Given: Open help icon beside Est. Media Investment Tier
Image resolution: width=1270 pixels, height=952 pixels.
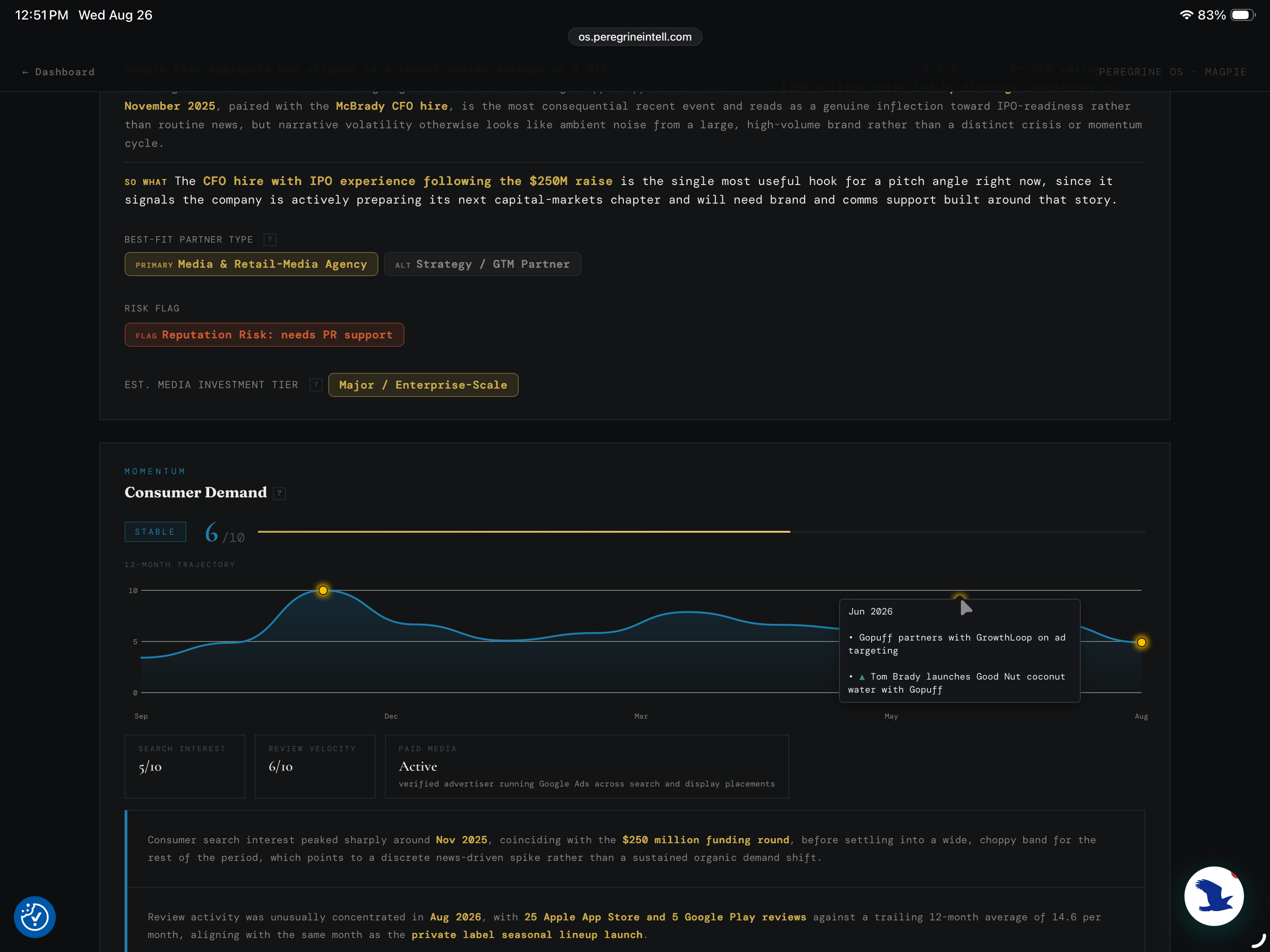Looking at the screenshot, I should pyautogui.click(x=316, y=385).
